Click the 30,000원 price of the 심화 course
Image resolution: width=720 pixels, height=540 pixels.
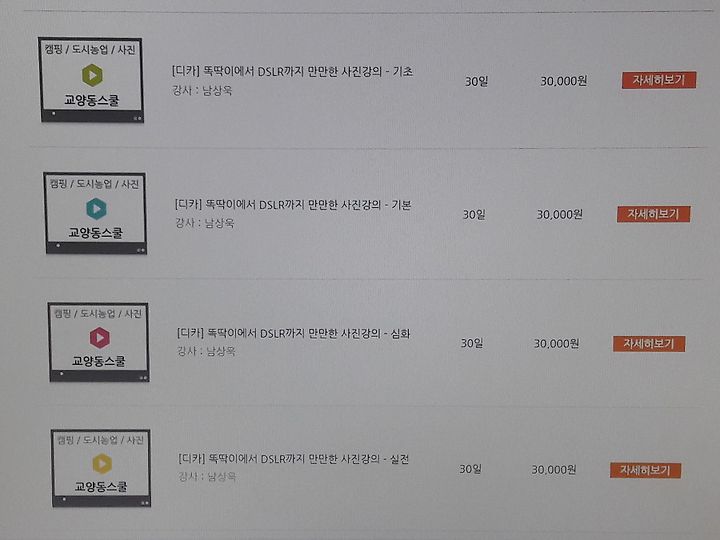tap(556, 343)
